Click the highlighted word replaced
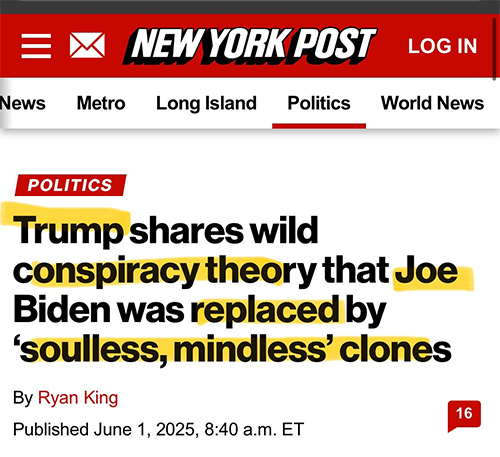This screenshot has width=500, height=457. [265, 310]
